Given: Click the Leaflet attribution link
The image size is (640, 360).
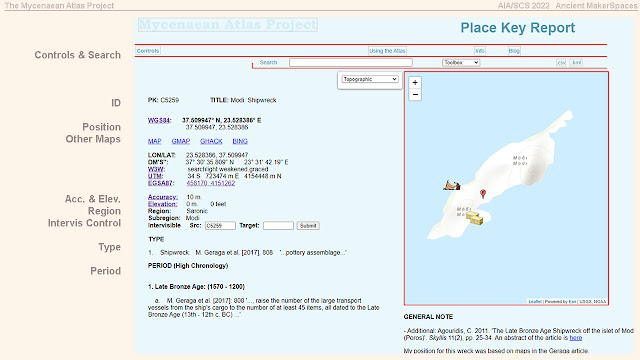Looking at the screenshot, I should click(x=535, y=302).
